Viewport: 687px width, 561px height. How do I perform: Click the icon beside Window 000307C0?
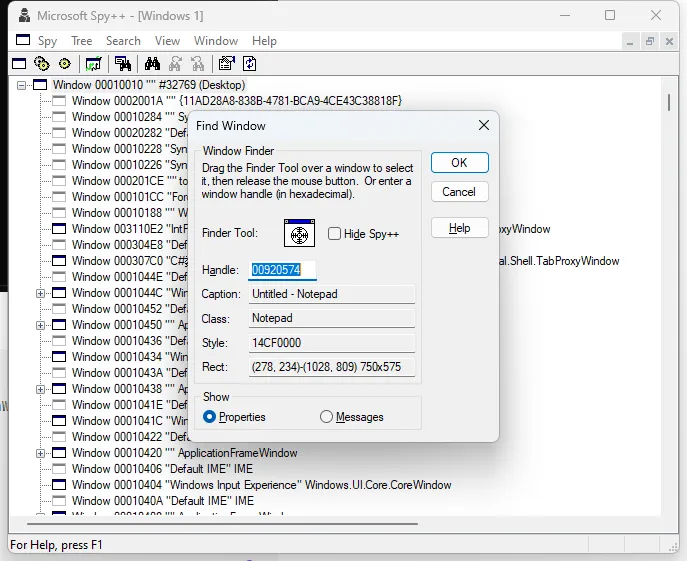[59, 261]
